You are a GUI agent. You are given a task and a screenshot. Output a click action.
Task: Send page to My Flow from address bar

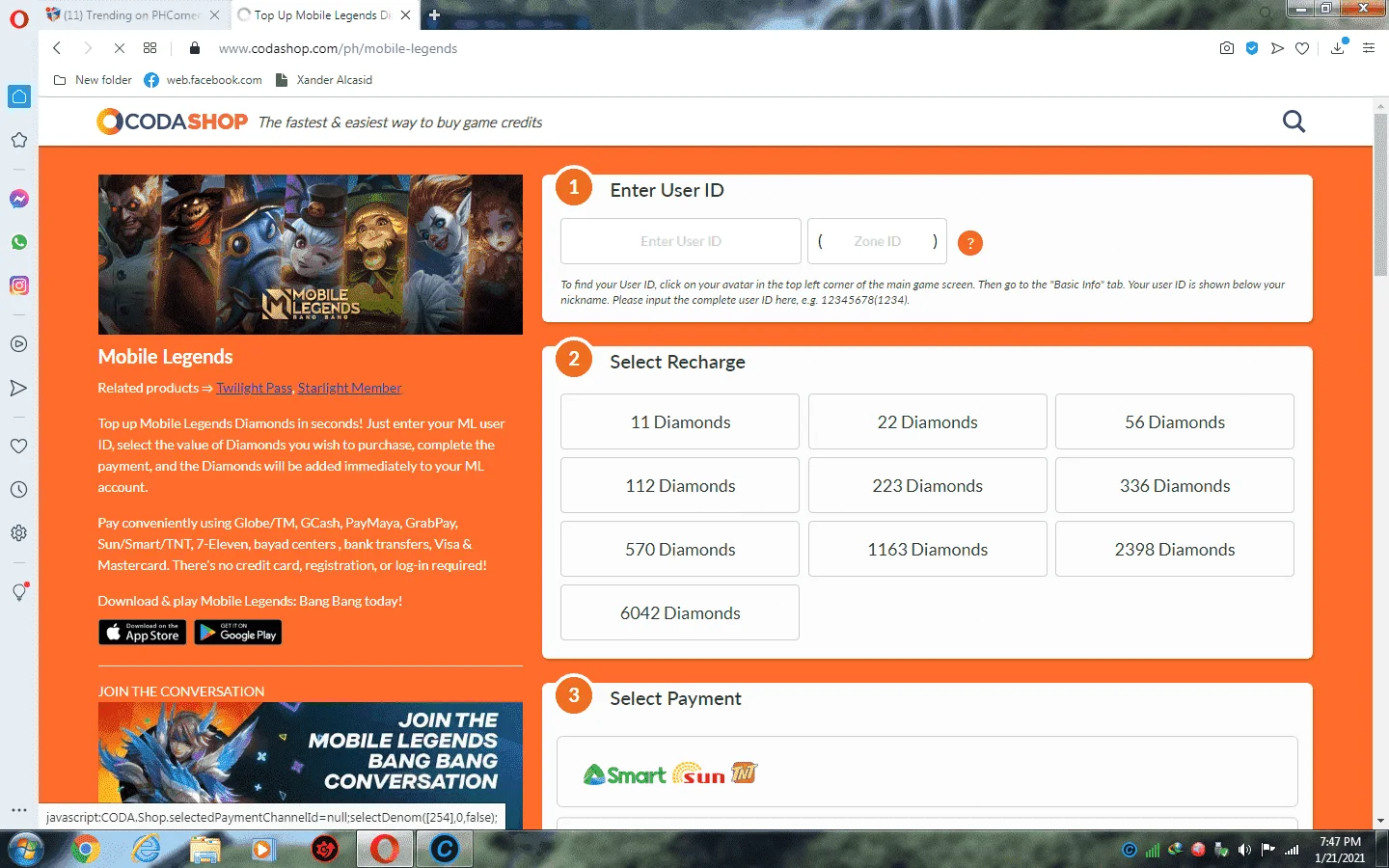1277,48
